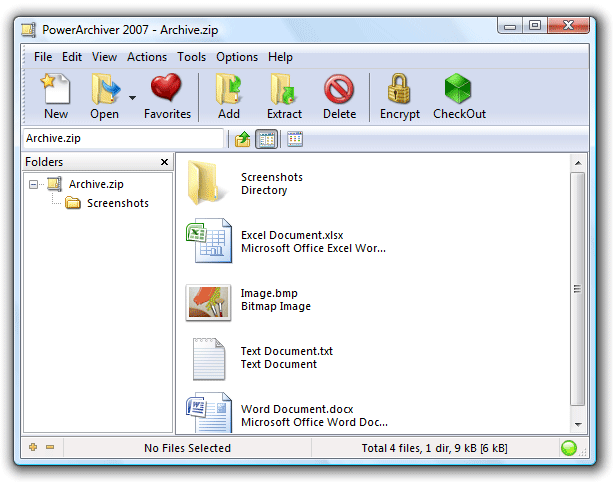Image resolution: width=613 pixels, height=482 pixels.
Task: Open Favorites with the heart icon
Action: click(x=166, y=87)
